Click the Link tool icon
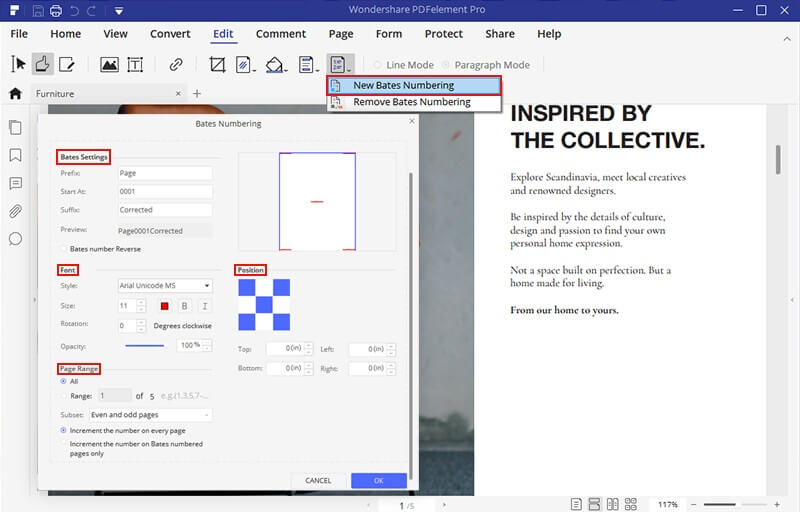This screenshot has height=512, width=800. [176, 65]
